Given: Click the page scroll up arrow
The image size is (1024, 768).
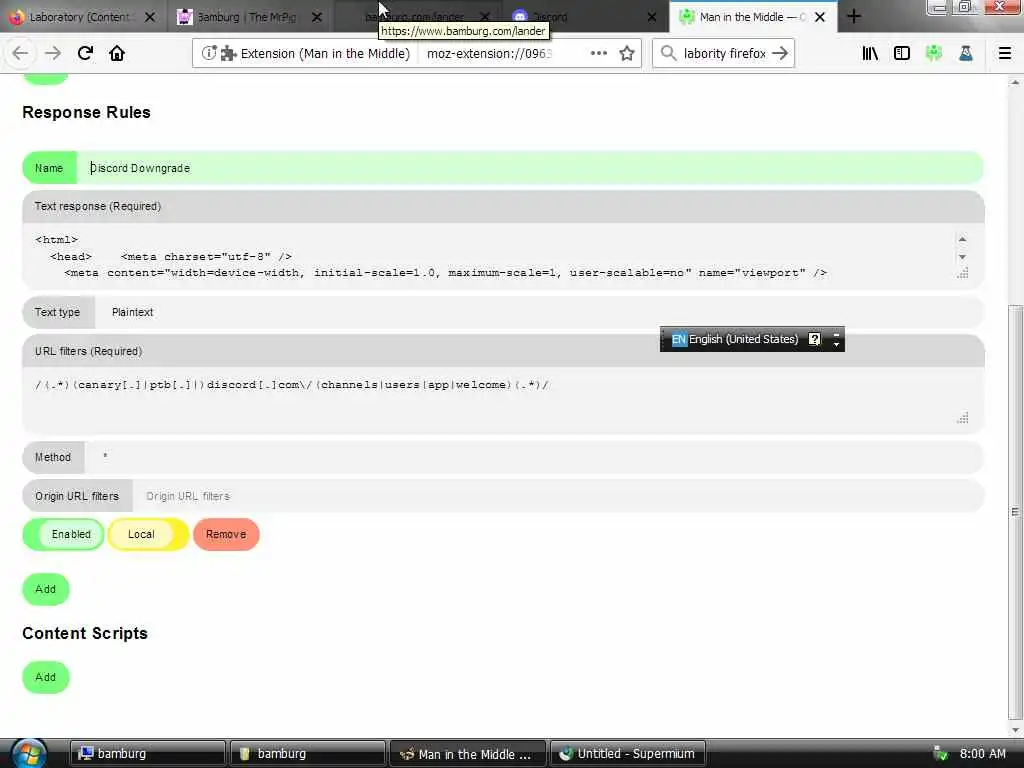Looking at the screenshot, I should coord(1015,82).
